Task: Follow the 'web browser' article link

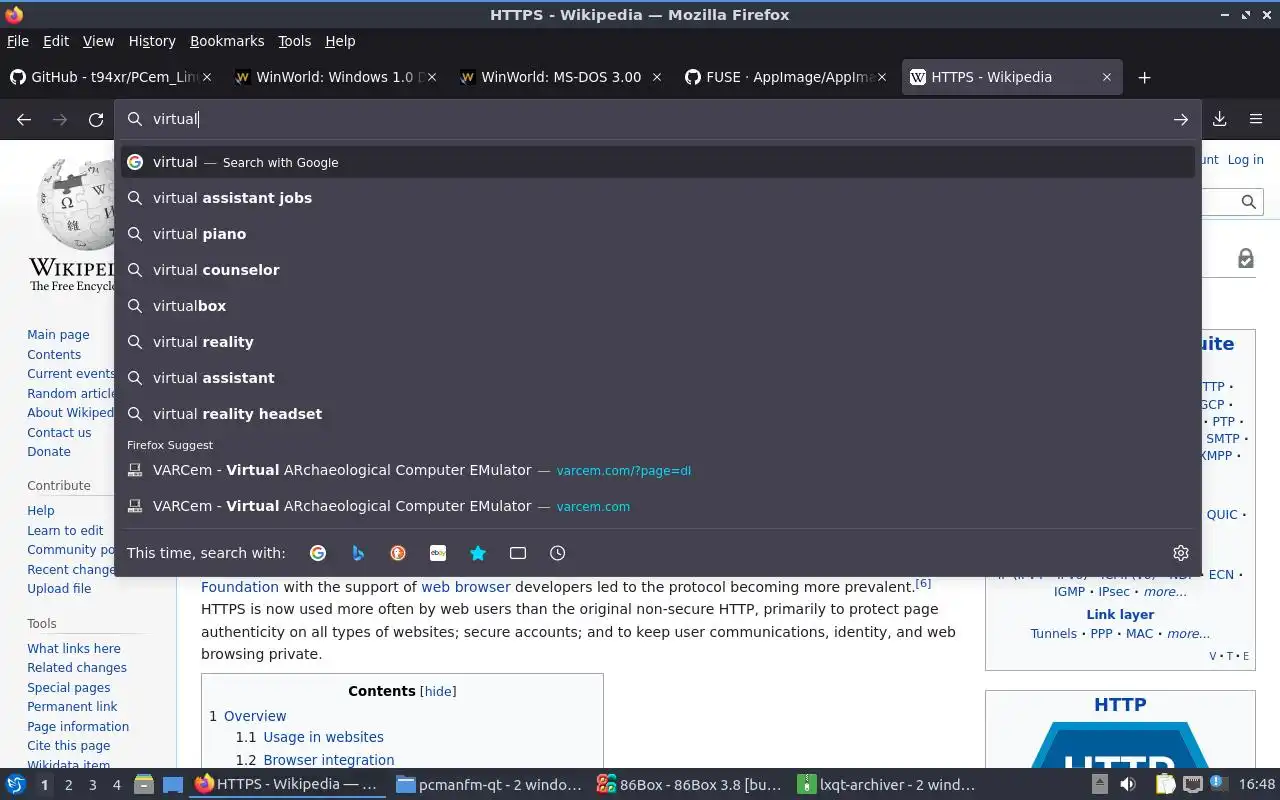Action: pyautogui.click(x=466, y=587)
